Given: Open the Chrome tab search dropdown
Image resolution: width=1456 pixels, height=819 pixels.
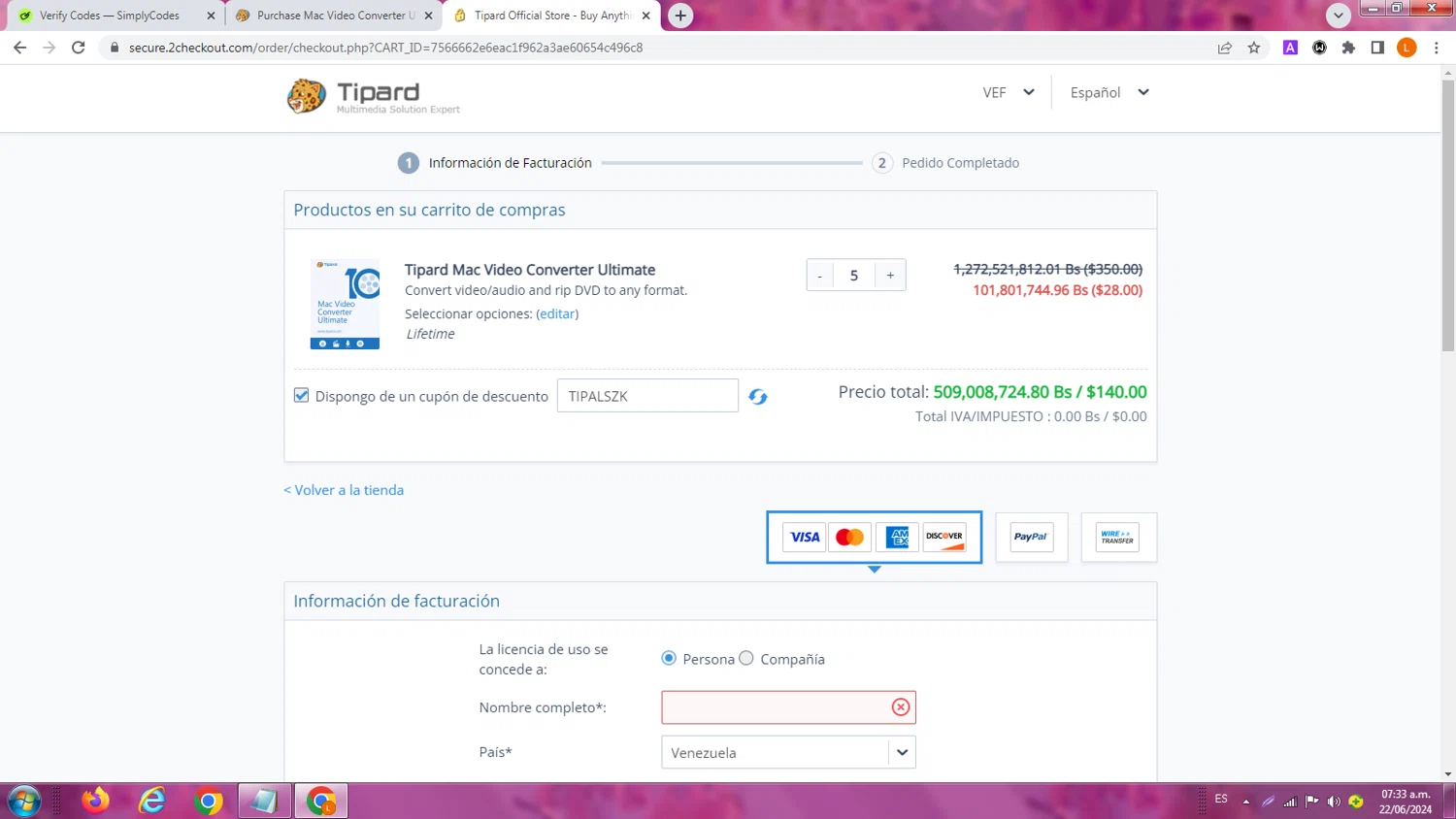Looking at the screenshot, I should (x=1339, y=16).
